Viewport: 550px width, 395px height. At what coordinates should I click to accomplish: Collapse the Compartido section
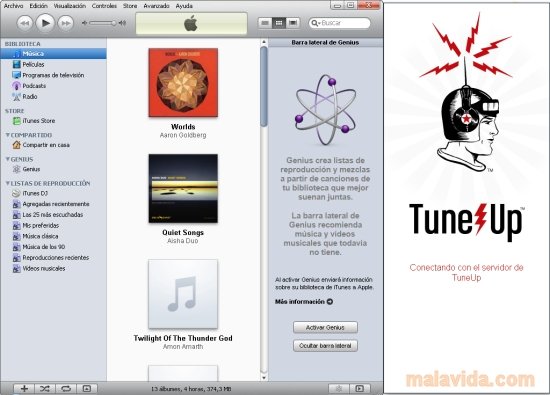coord(8,135)
